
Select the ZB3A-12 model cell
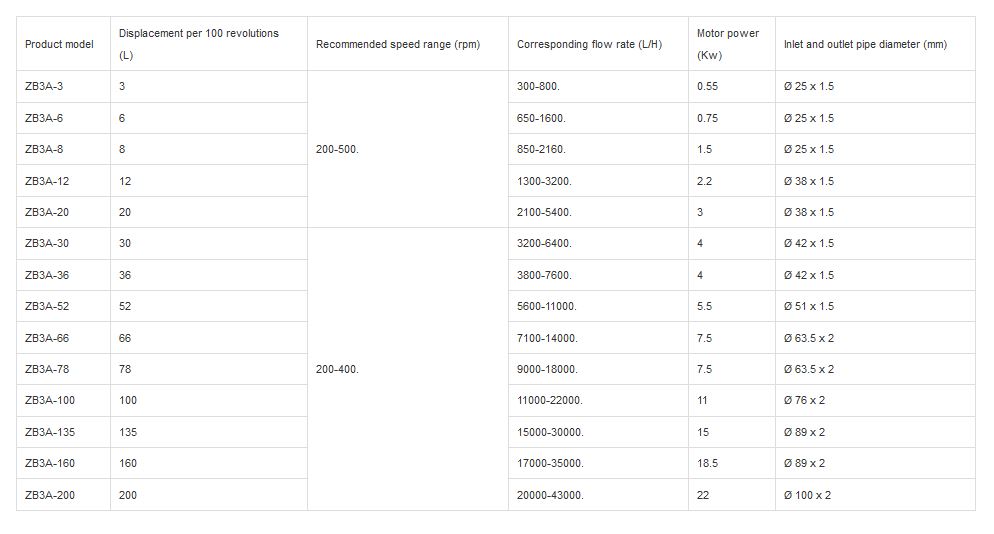[47, 181]
